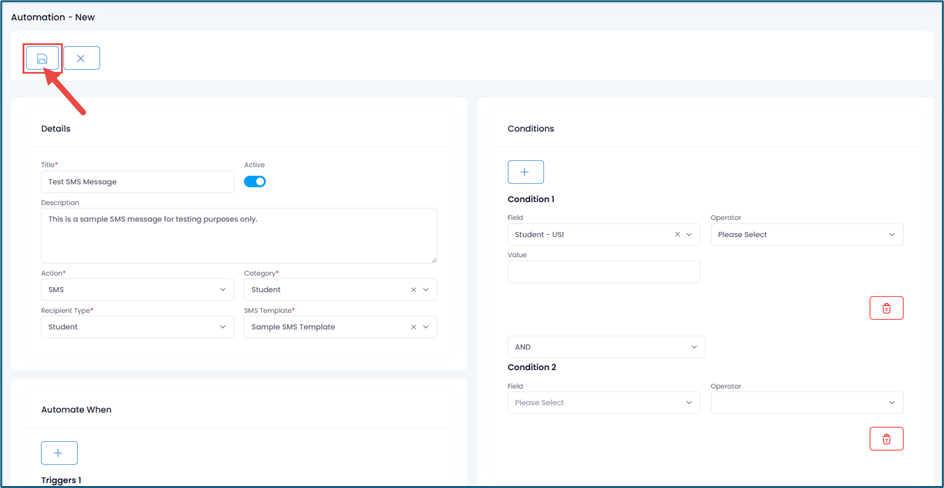This screenshot has height=488, width=944.
Task: Delete Condition 1 with trash icon
Action: click(886, 308)
